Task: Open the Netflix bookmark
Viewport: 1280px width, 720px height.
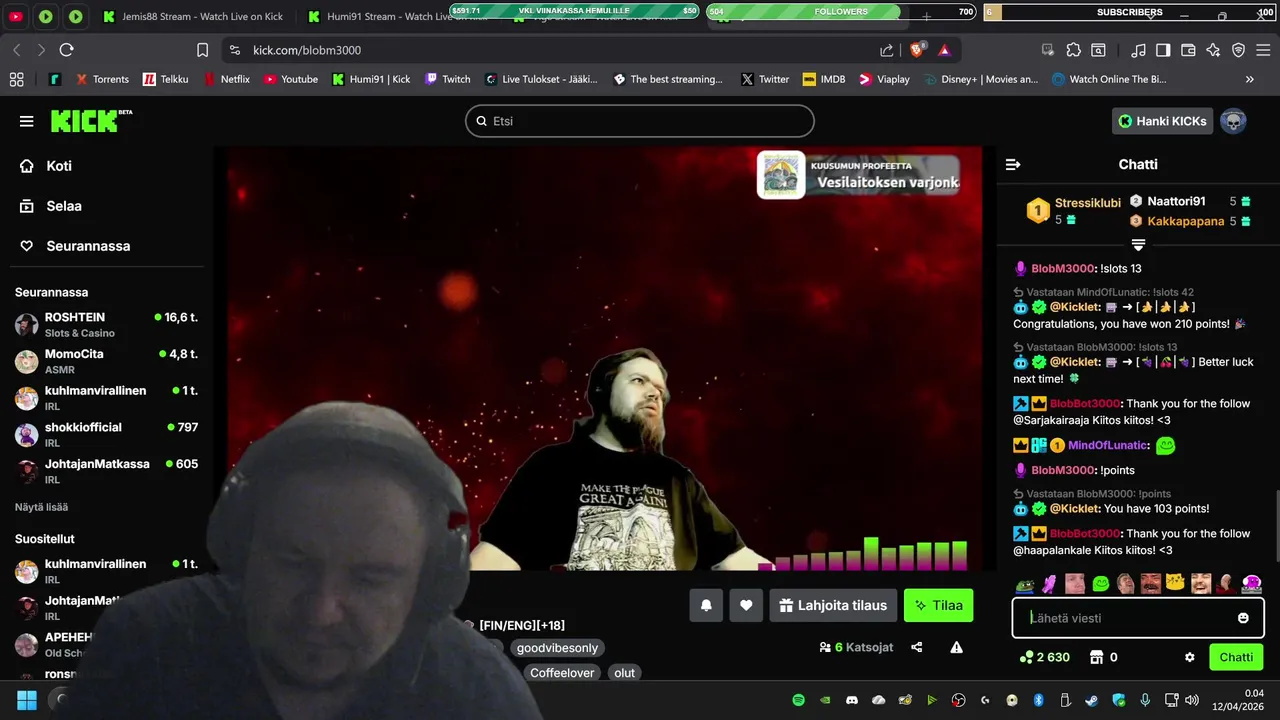Action: 227,79
